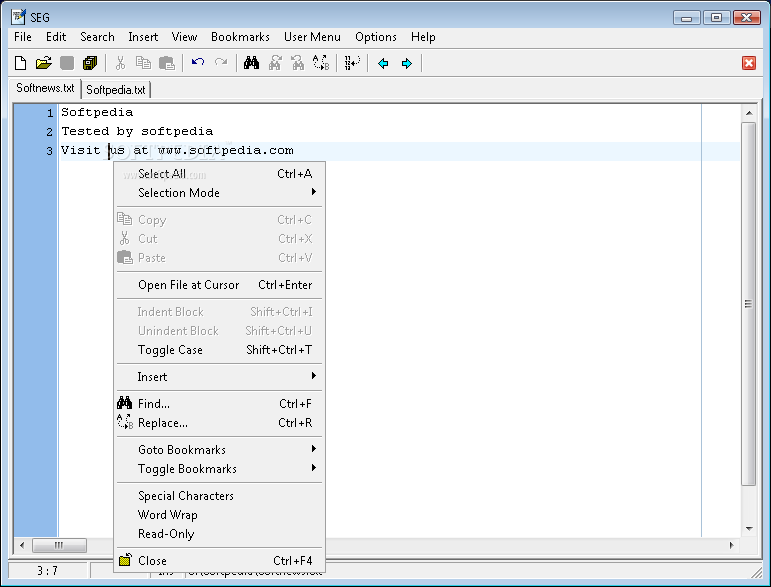771x587 pixels.
Task: Choose Select All from context menu
Action: coord(219,174)
